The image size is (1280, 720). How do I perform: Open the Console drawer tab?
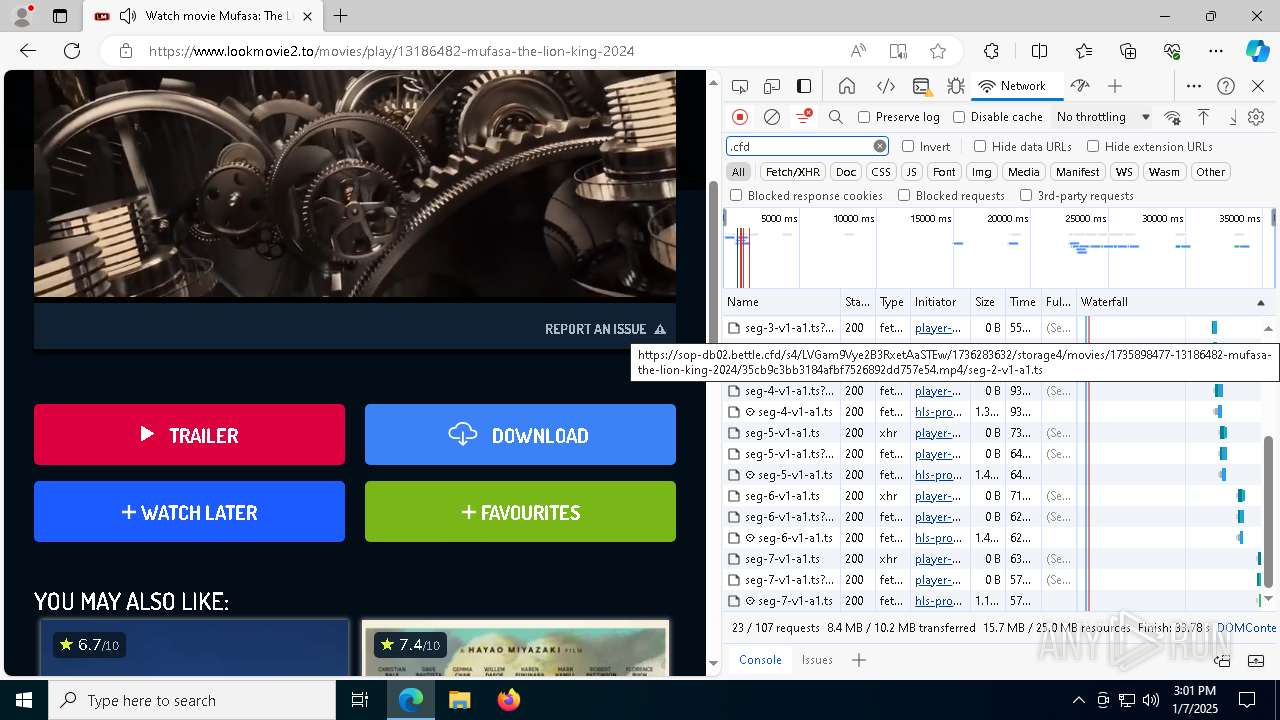coord(760,660)
